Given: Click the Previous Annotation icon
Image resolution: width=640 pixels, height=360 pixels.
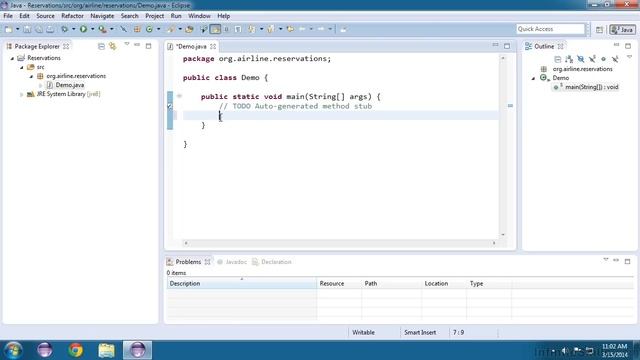Looking at the screenshot, I should point(271,29).
